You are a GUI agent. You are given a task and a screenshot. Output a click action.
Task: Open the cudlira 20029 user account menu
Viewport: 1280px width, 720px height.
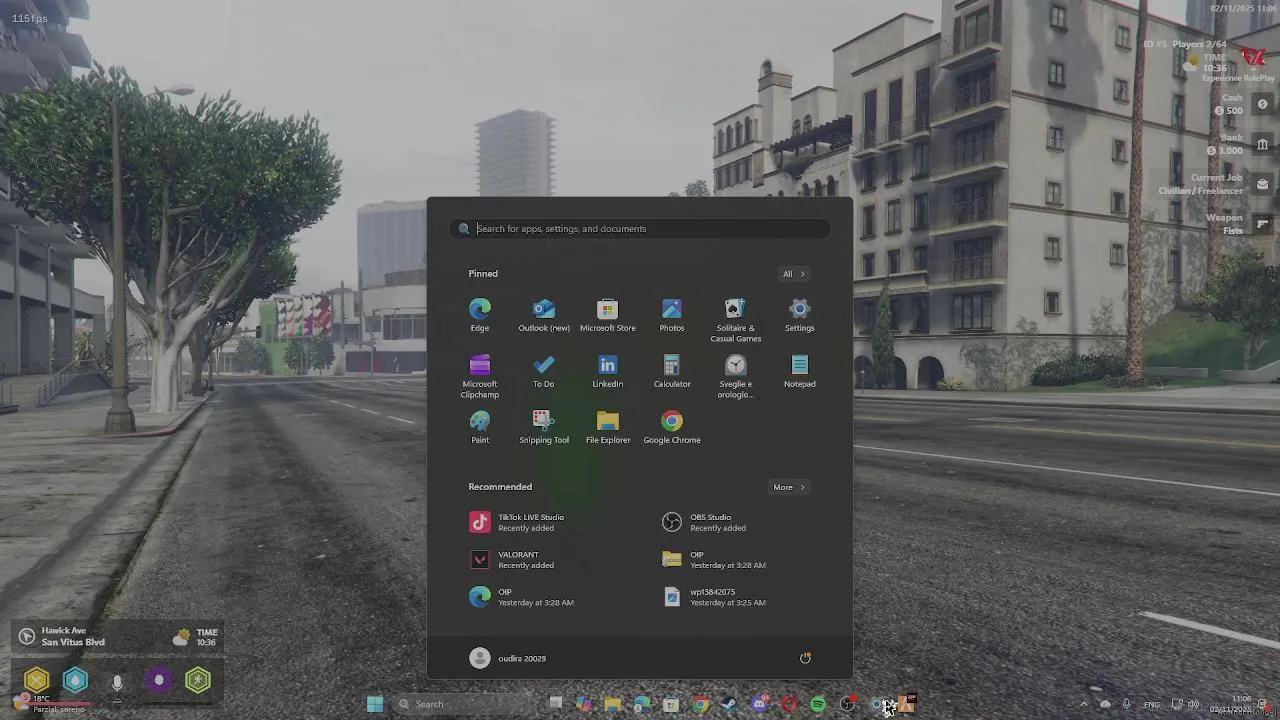(x=508, y=658)
